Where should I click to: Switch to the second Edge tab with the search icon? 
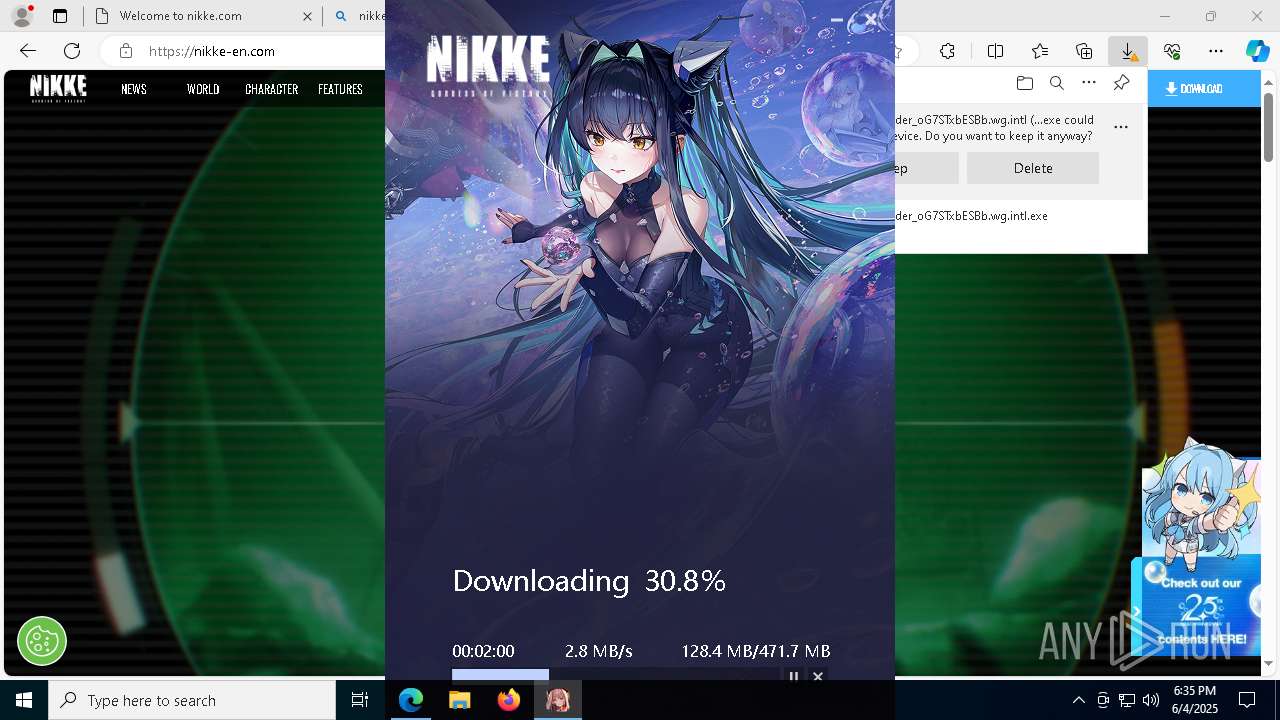(x=358, y=16)
